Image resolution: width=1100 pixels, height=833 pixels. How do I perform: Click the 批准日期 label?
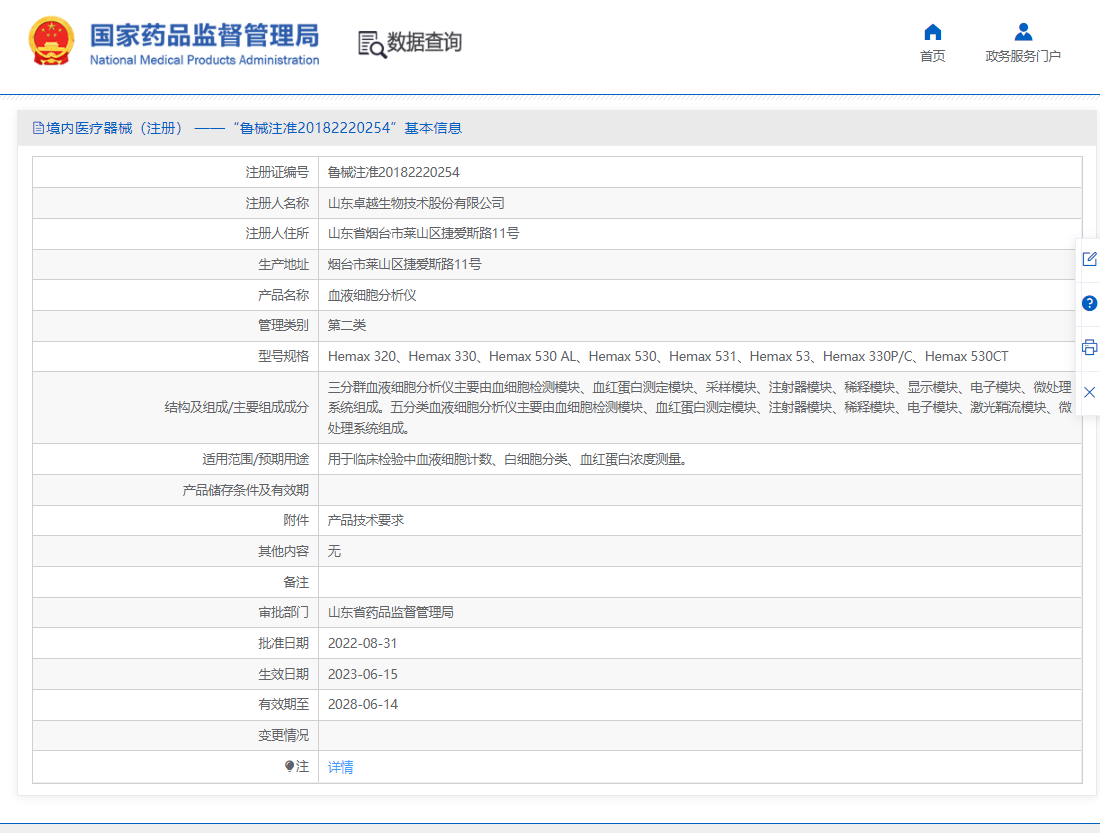(x=283, y=643)
